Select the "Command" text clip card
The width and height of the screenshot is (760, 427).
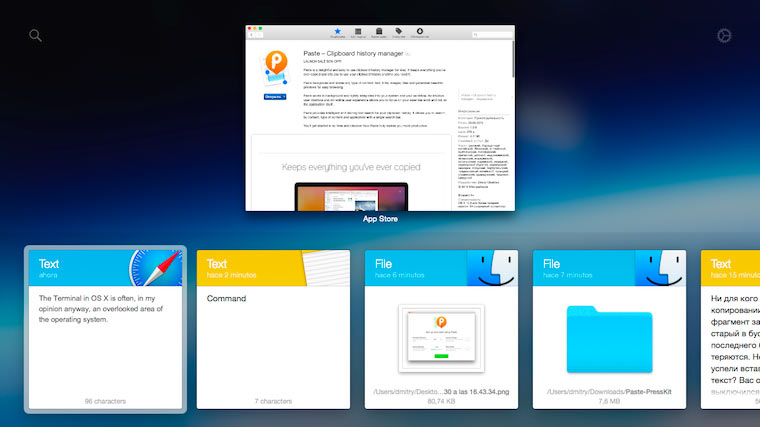point(273,330)
